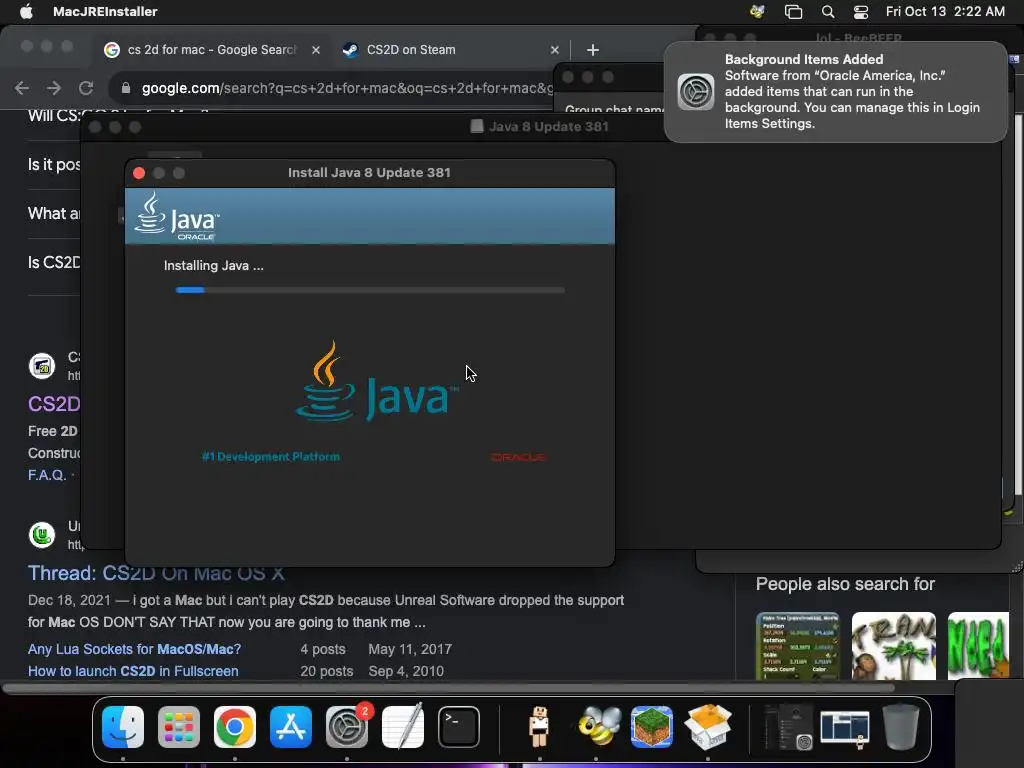This screenshot has height=768, width=1024.
Task: Open 'How to launch CS2D in Fullscreen' link
Action: [133, 671]
